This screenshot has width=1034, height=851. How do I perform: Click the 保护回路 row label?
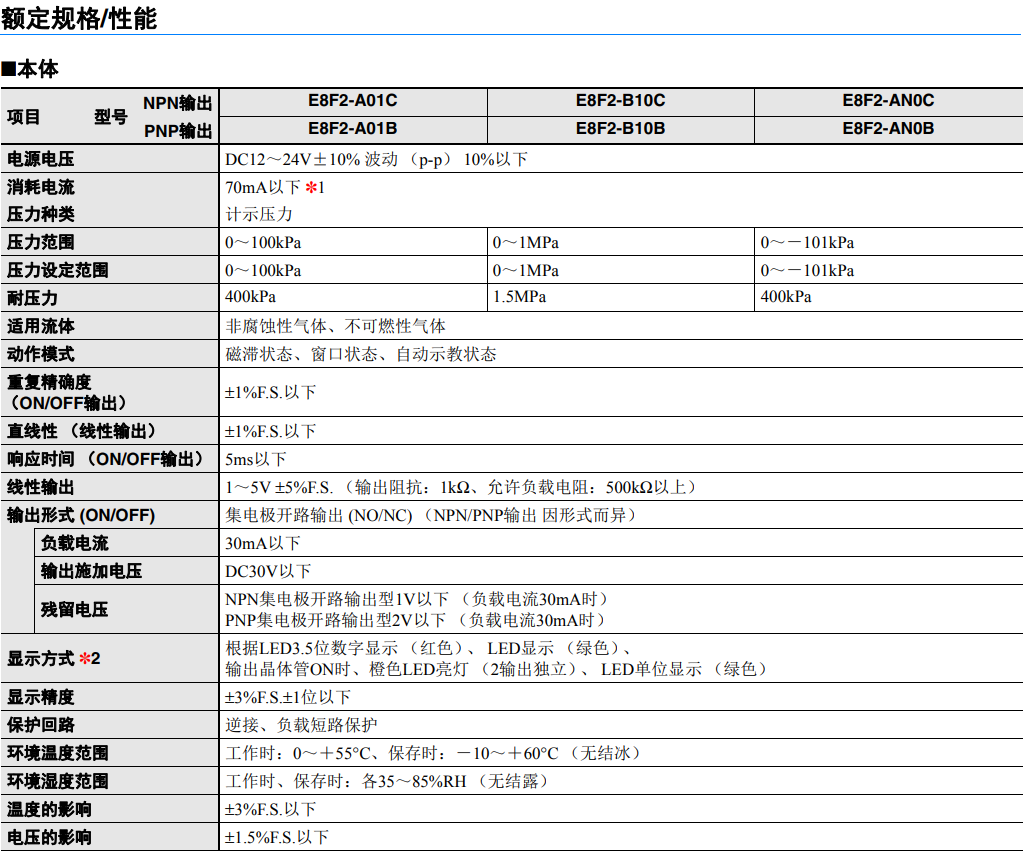click(41, 725)
